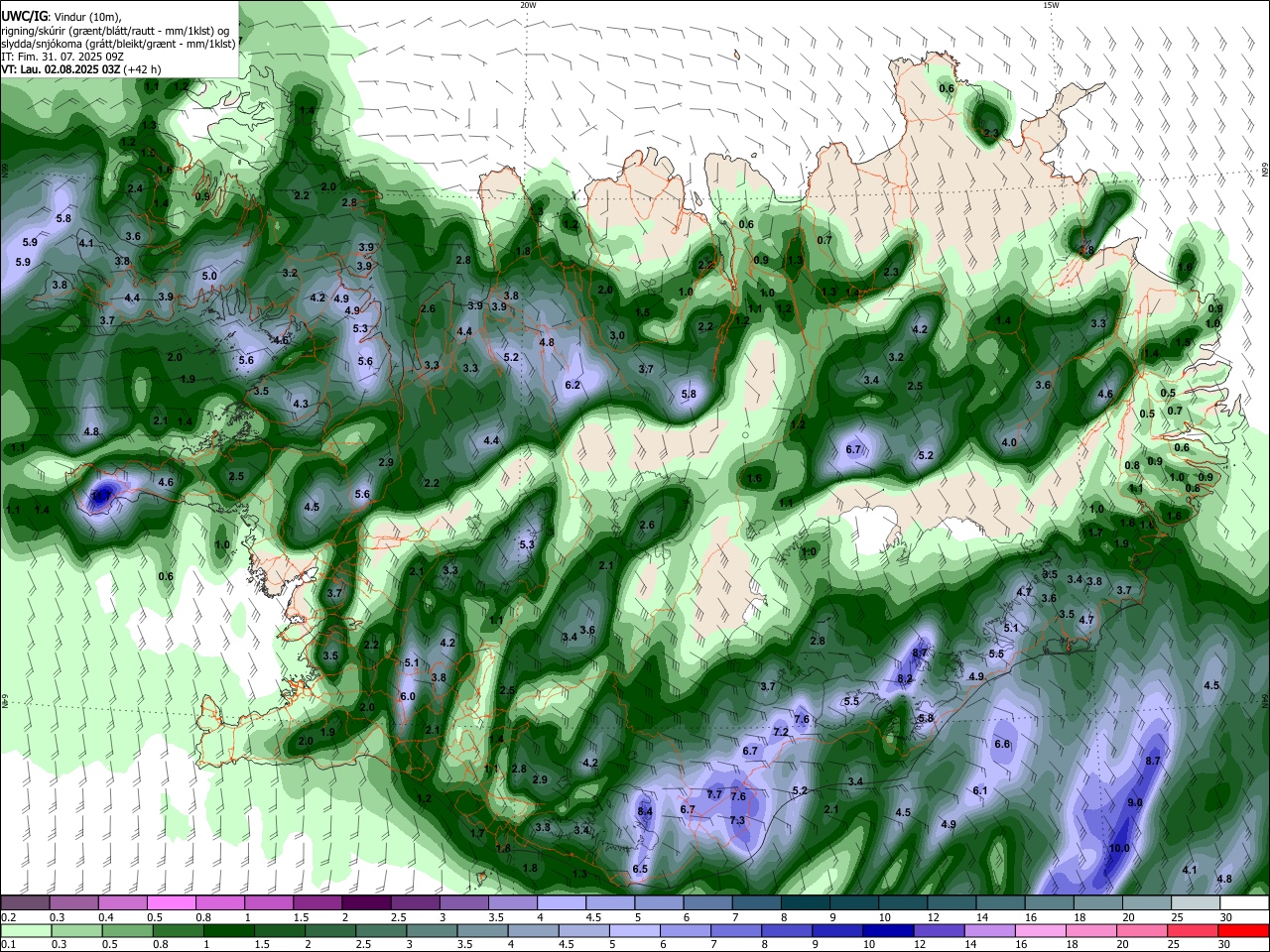Select the '9.0' precipitation value on the map
1270x952 pixels.
click(x=1135, y=802)
